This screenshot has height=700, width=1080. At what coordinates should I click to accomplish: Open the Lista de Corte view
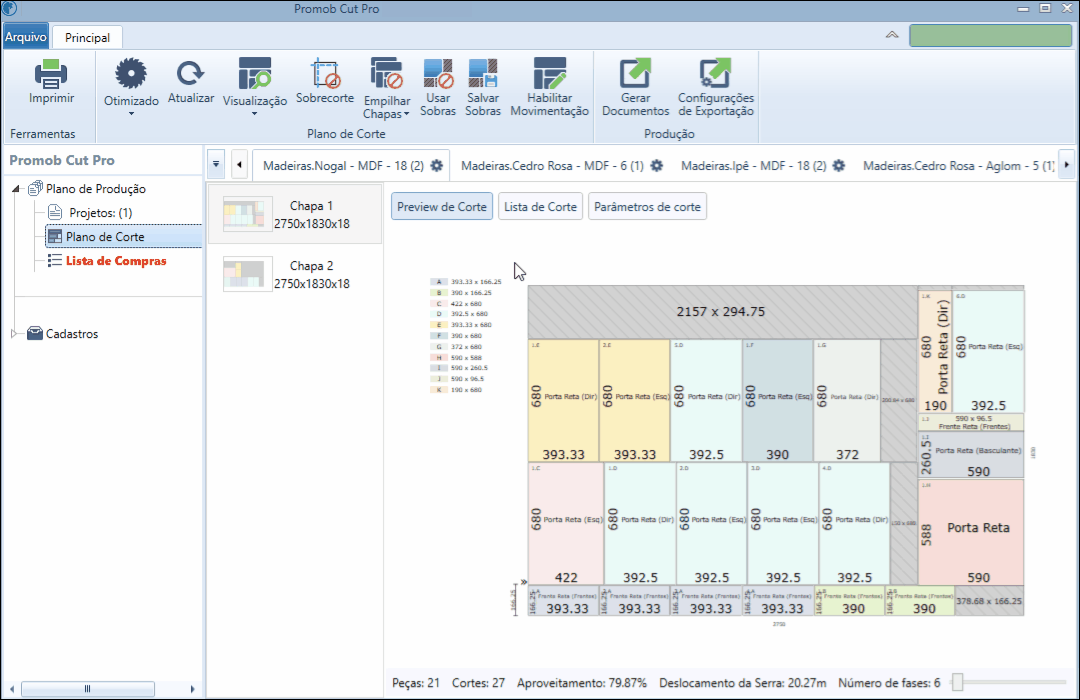pyautogui.click(x=540, y=206)
